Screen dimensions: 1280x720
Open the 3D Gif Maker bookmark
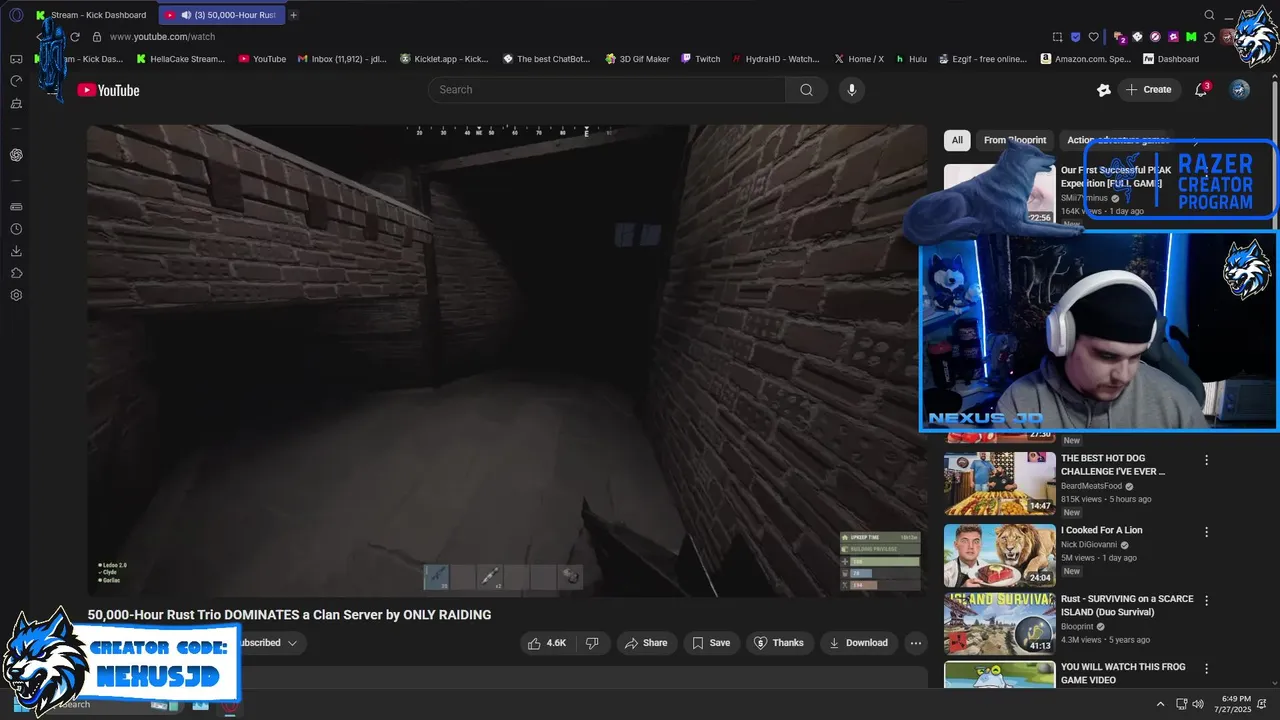pyautogui.click(x=637, y=59)
